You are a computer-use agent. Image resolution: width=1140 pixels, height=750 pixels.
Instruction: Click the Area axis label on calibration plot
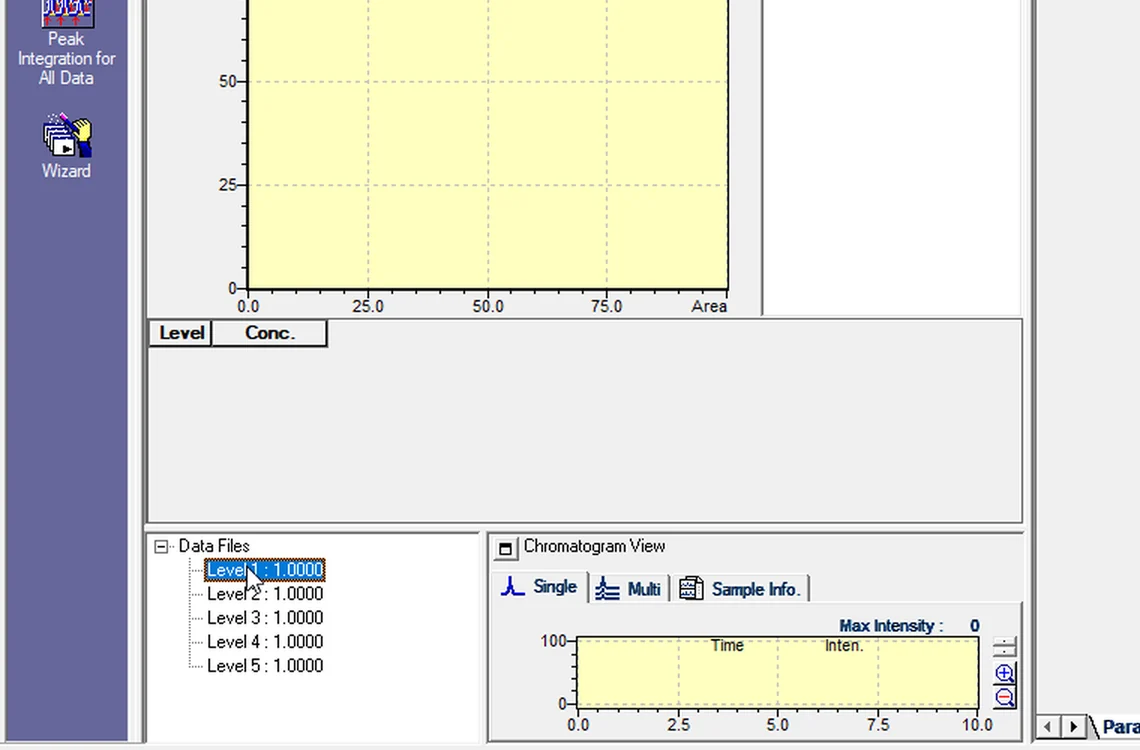click(709, 307)
